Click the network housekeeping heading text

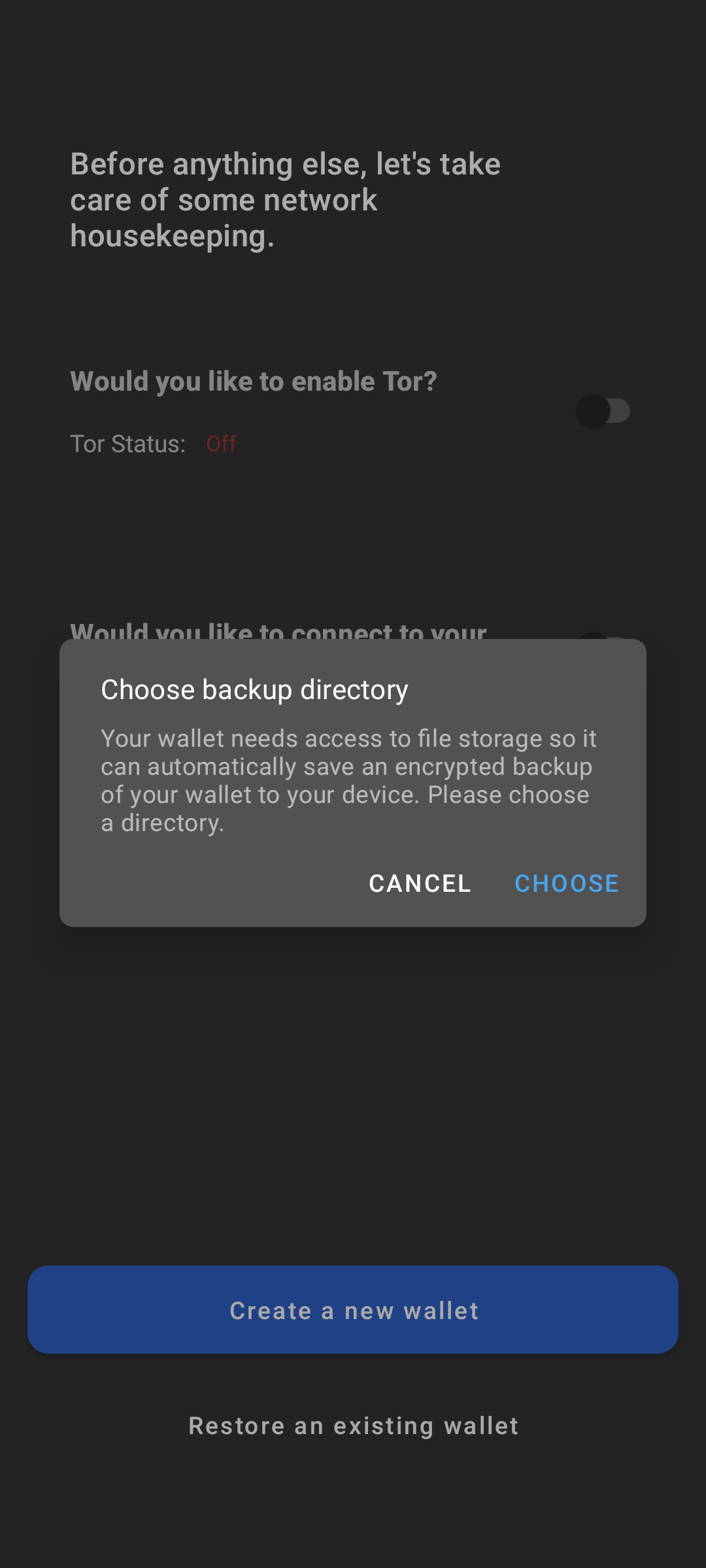[x=286, y=200]
